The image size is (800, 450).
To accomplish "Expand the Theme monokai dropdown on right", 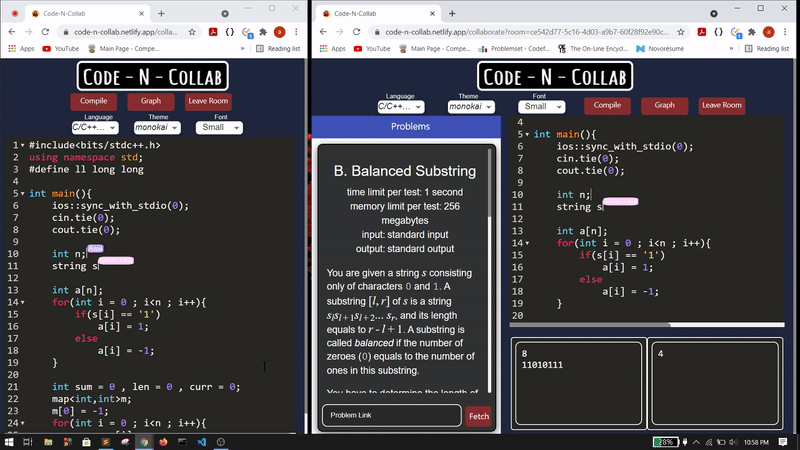I will pos(471,107).
